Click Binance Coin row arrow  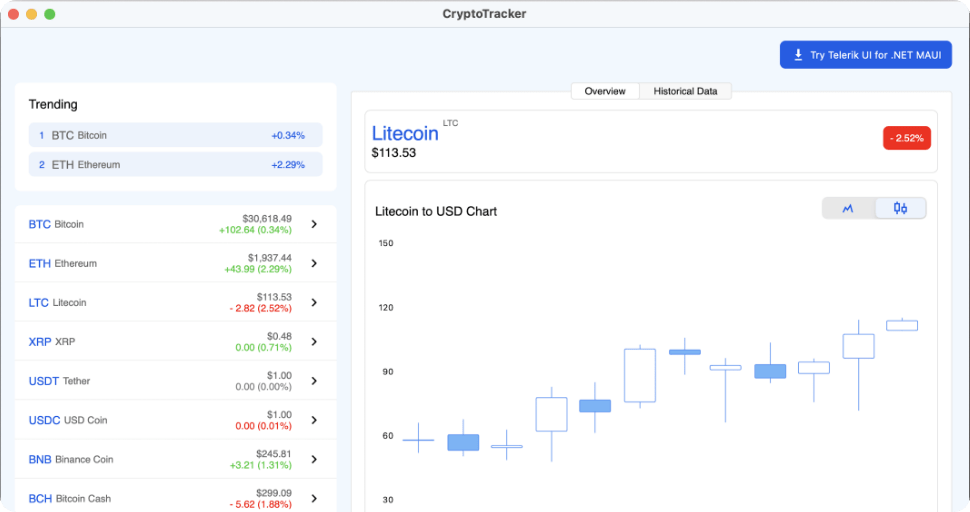[x=314, y=459]
